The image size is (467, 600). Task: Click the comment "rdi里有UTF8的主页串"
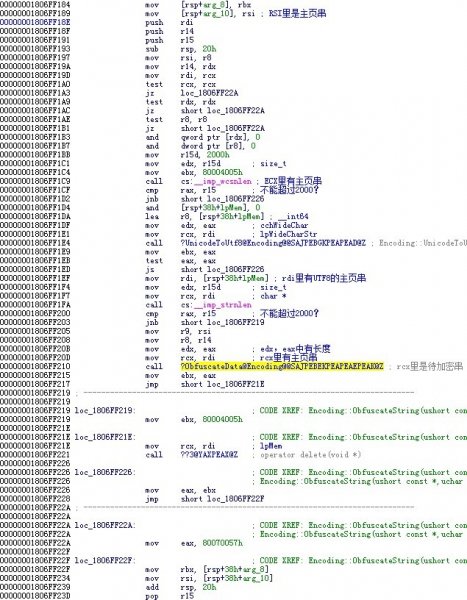pos(323,278)
